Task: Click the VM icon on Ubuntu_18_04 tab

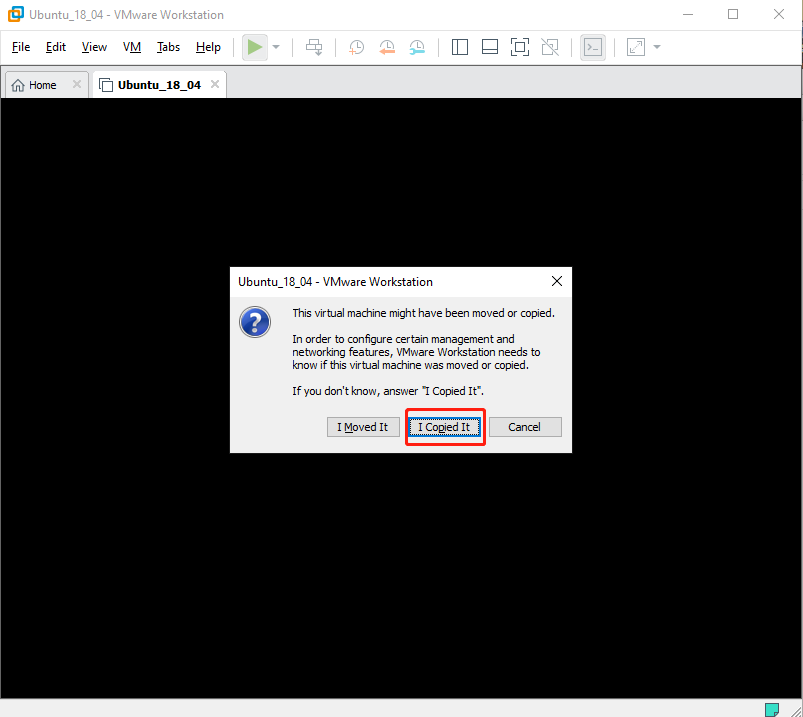Action: [105, 85]
